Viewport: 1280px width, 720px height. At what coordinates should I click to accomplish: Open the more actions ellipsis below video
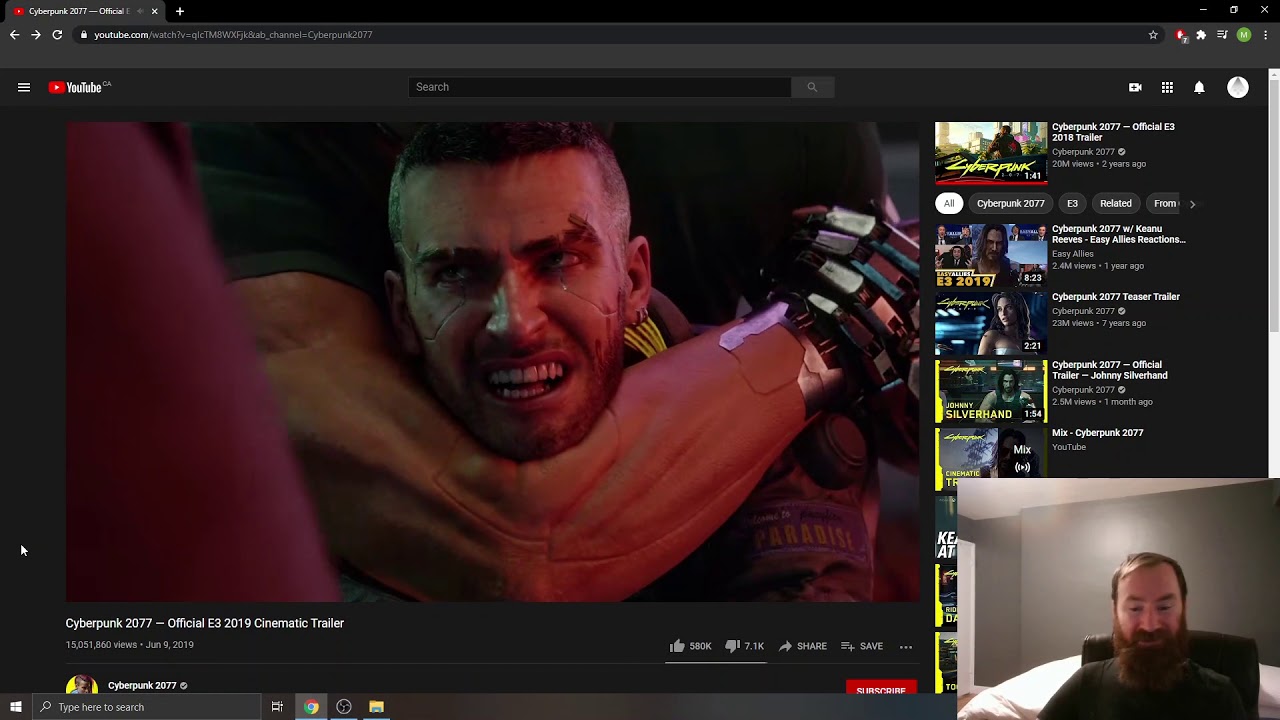[x=906, y=647]
